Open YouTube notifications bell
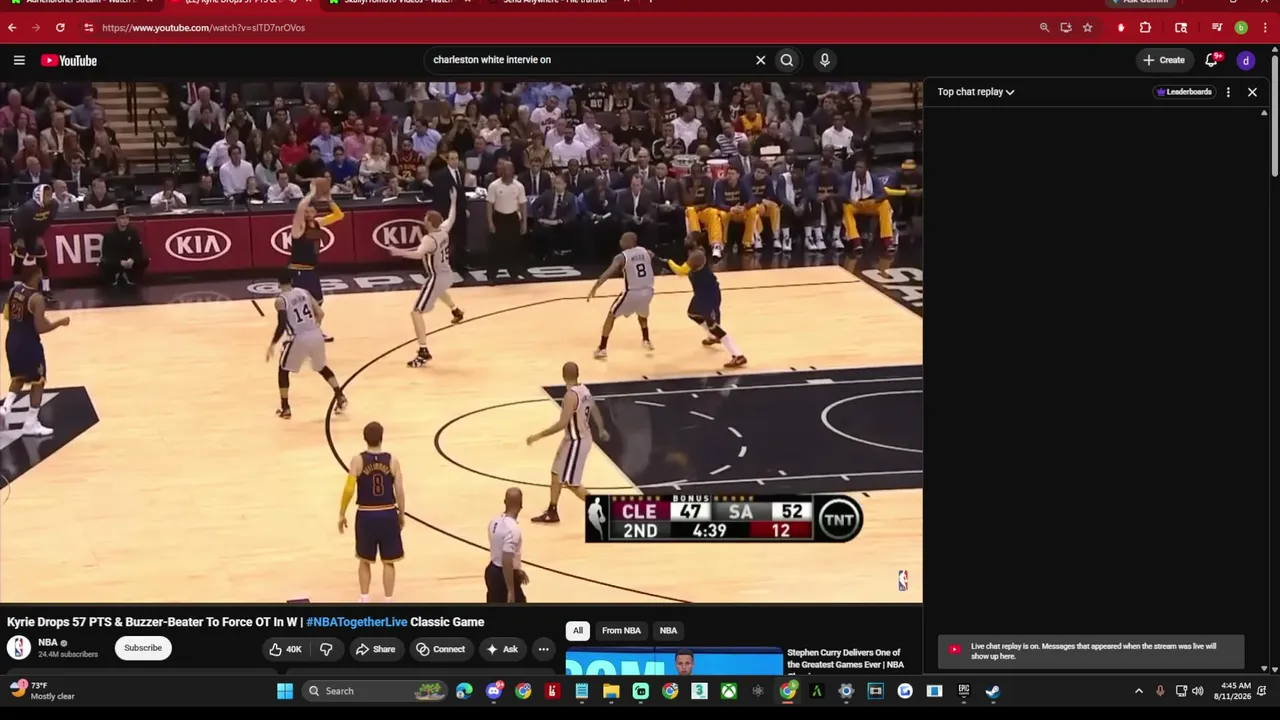 click(x=1212, y=60)
